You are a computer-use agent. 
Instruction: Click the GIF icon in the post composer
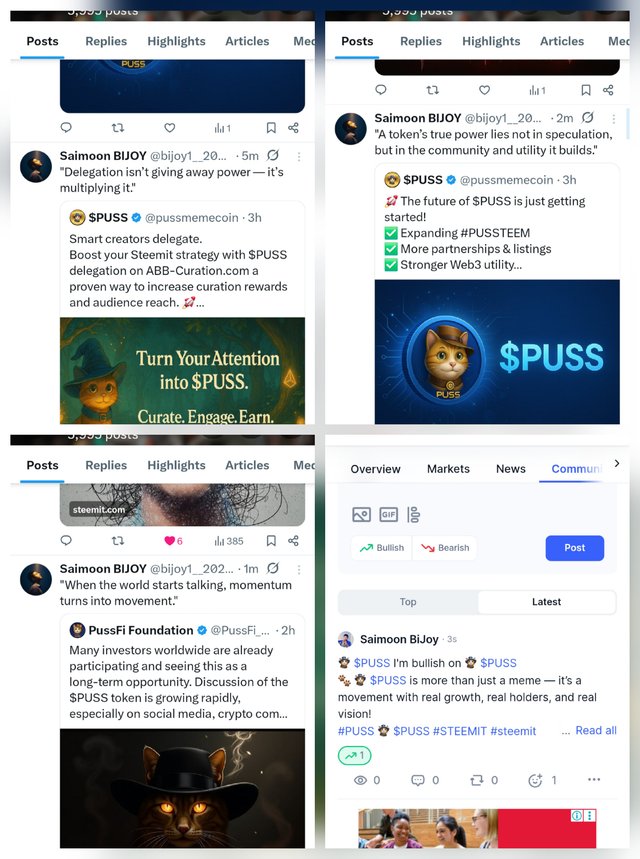pyautogui.click(x=388, y=514)
